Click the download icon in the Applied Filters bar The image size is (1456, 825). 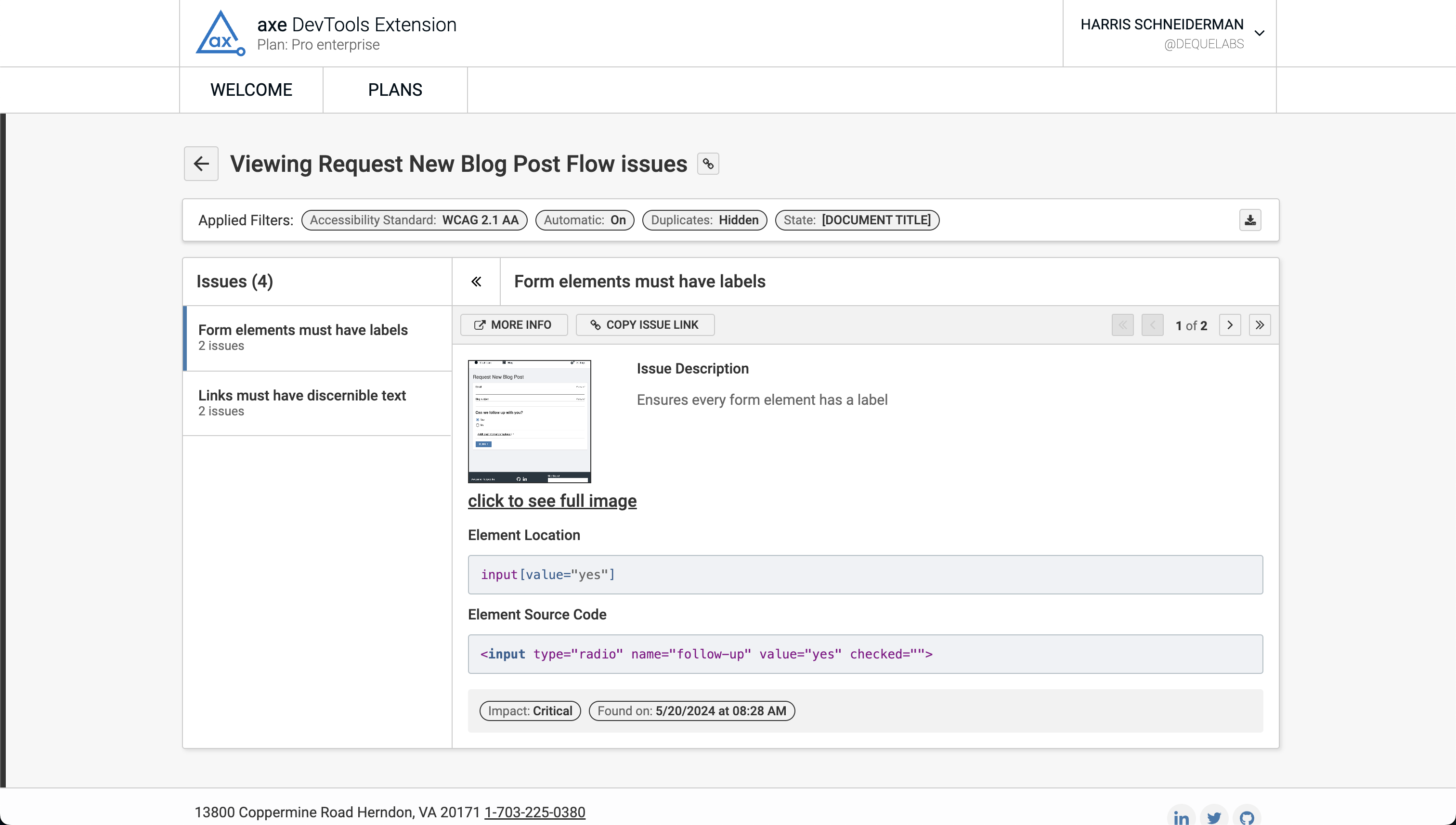click(1250, 220)
